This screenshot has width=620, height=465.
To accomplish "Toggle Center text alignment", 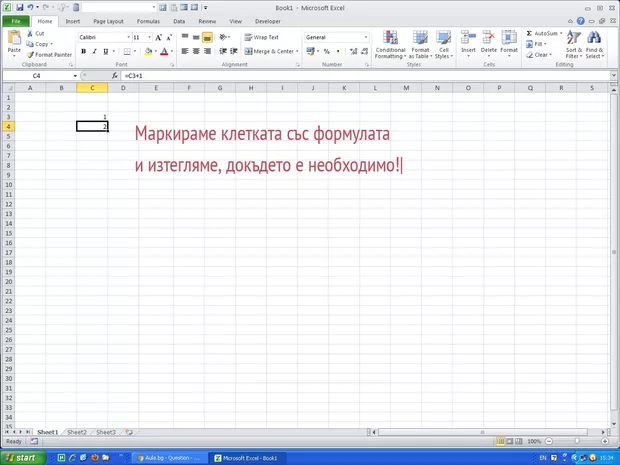I will coord(196,51).
